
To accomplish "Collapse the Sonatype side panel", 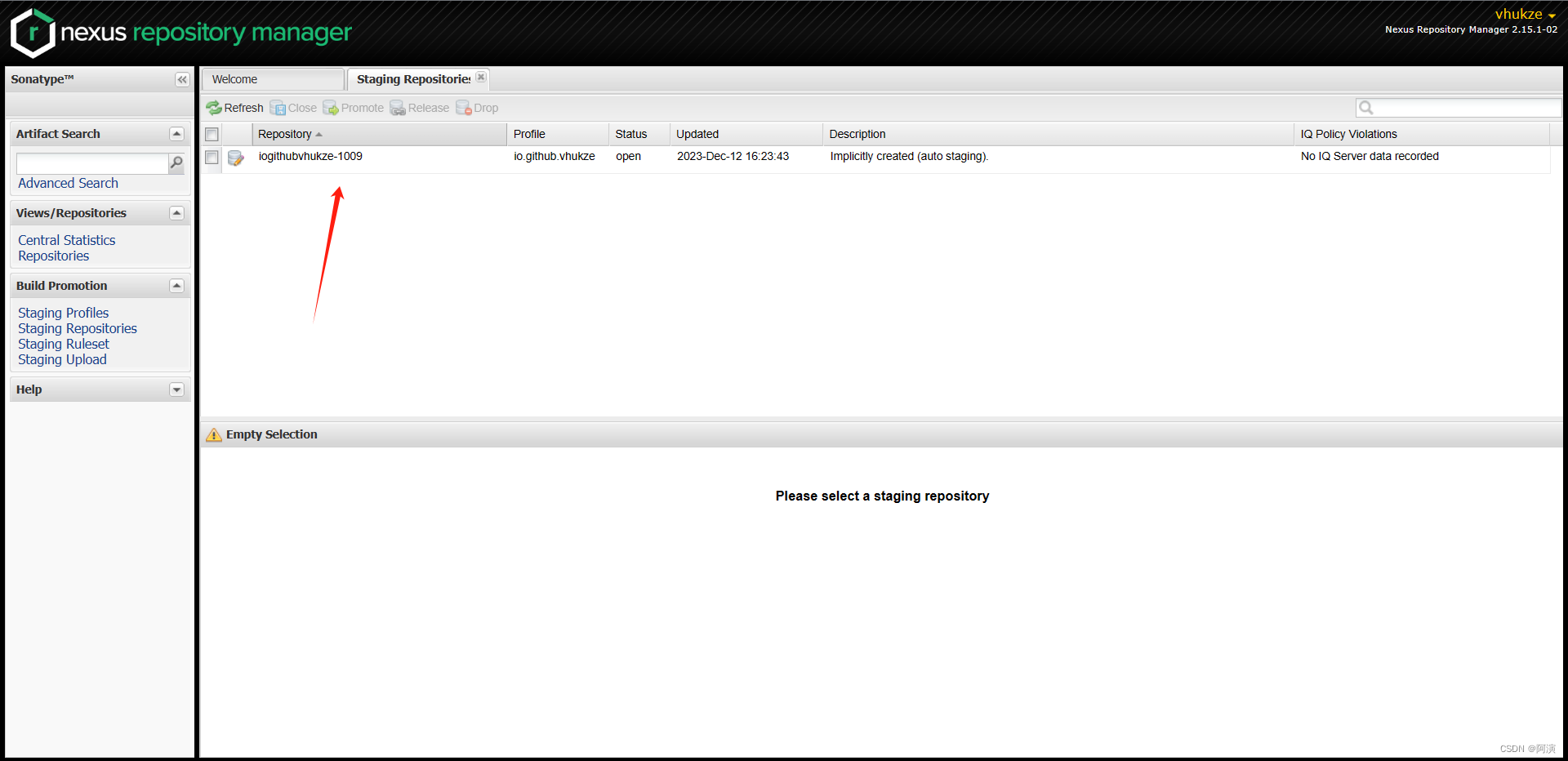I will [182, 79].
